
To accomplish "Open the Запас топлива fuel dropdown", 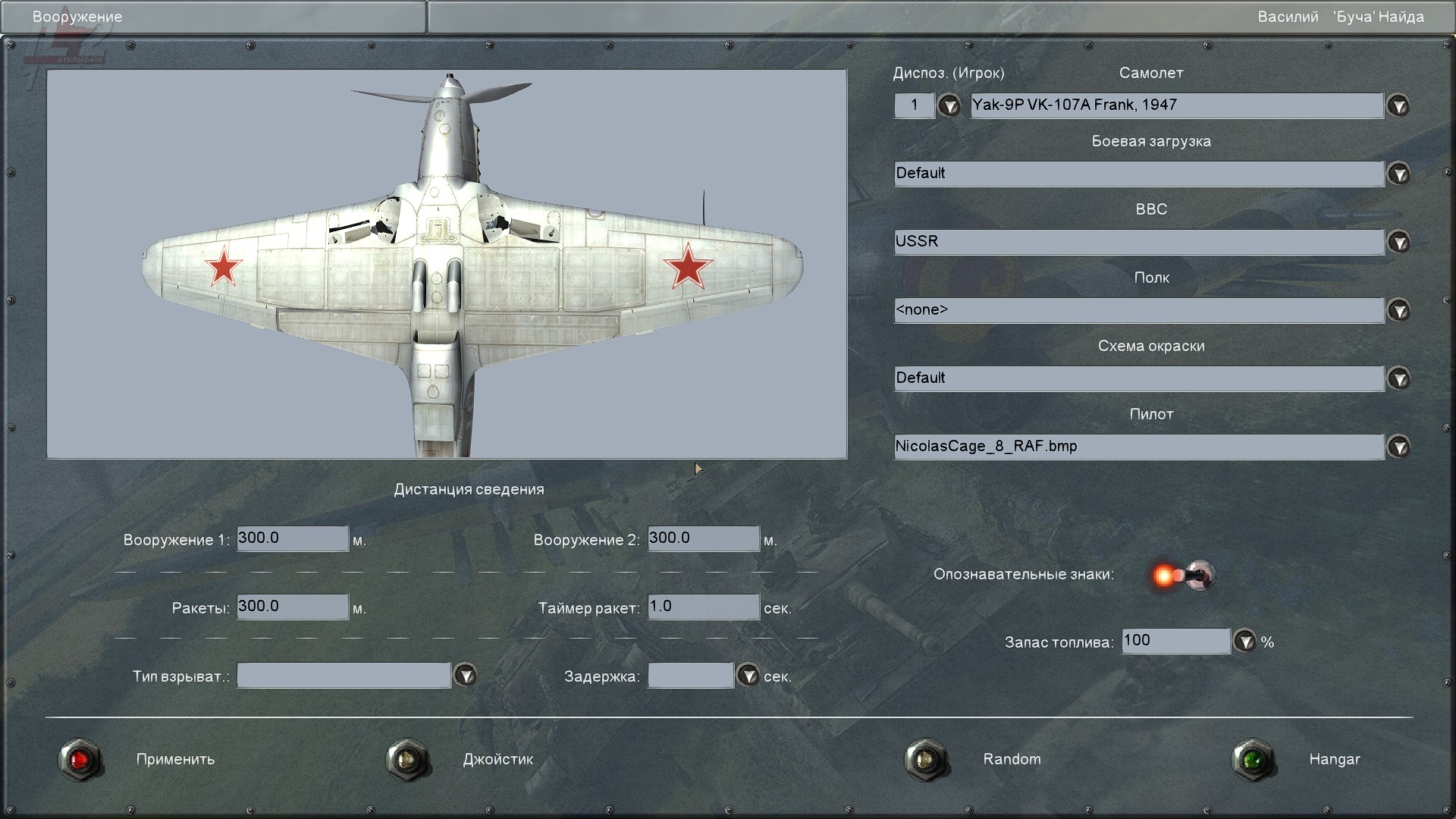I will click(x=1244, y=642).
